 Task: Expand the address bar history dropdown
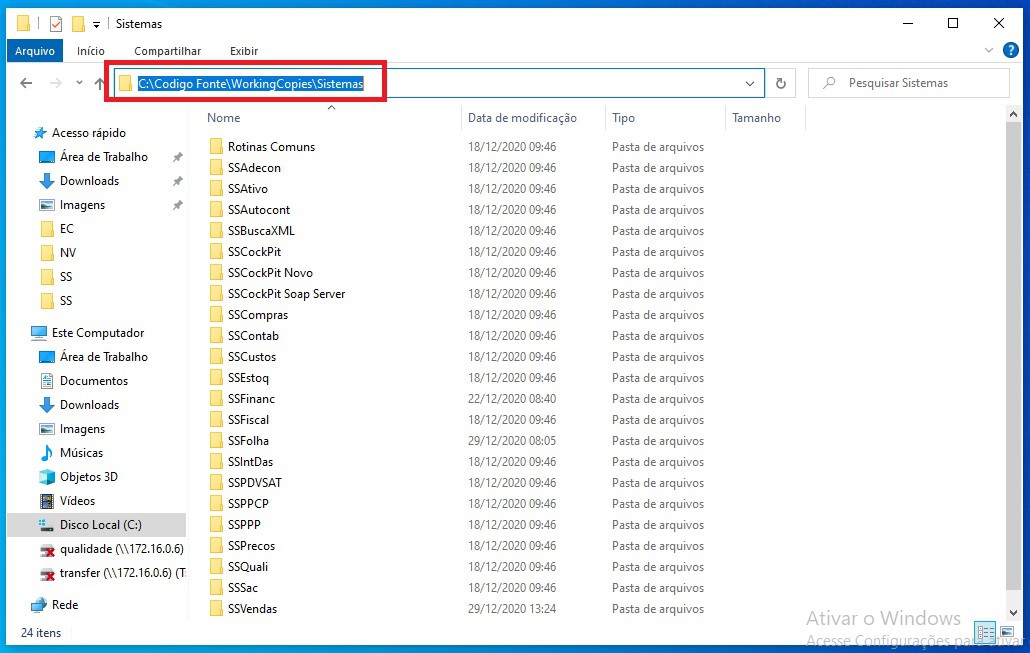click(750, 84)
